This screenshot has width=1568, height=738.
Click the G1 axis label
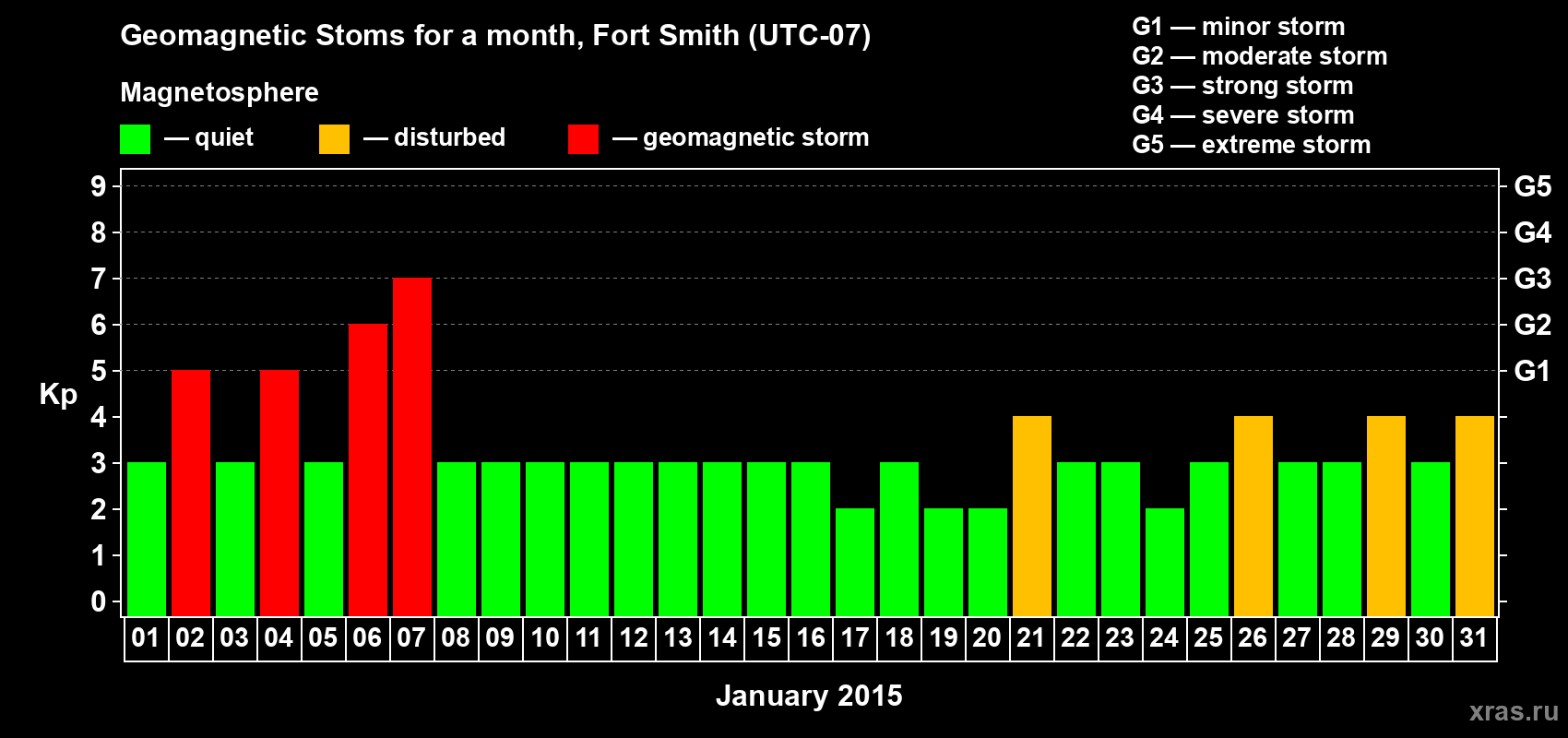point(1533,371)
